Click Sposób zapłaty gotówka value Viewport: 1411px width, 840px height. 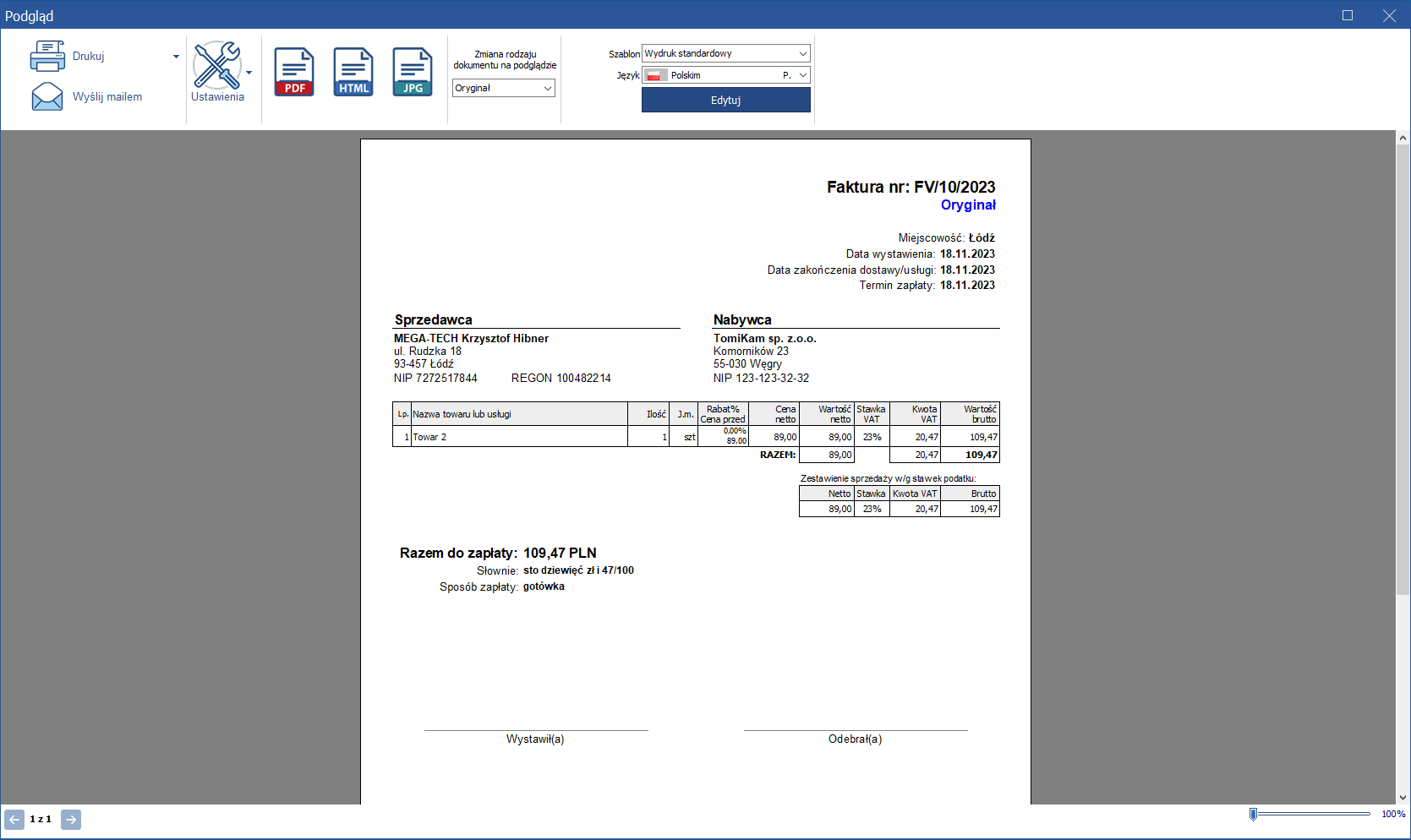[x=544, y=586]
